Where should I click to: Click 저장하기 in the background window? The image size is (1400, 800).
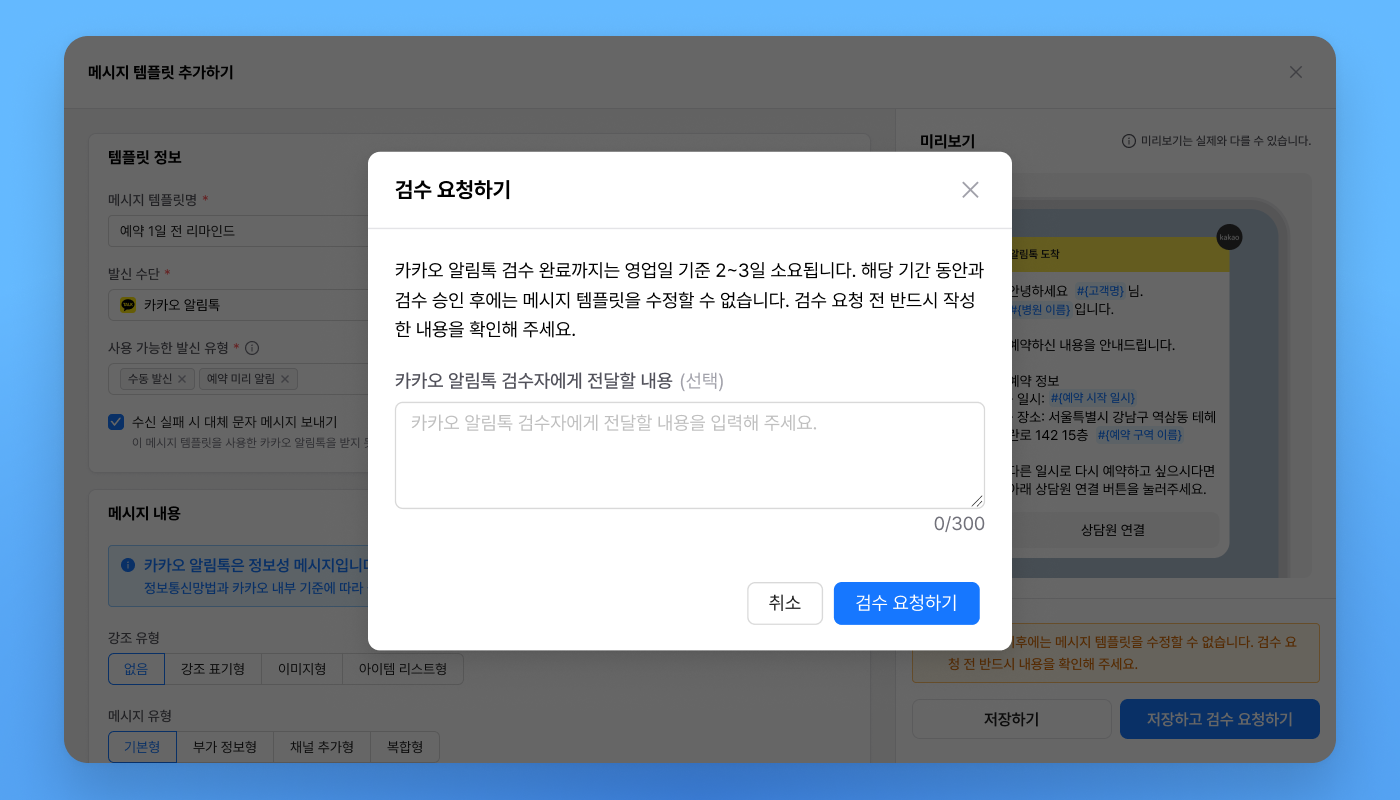coord(1012,719)
